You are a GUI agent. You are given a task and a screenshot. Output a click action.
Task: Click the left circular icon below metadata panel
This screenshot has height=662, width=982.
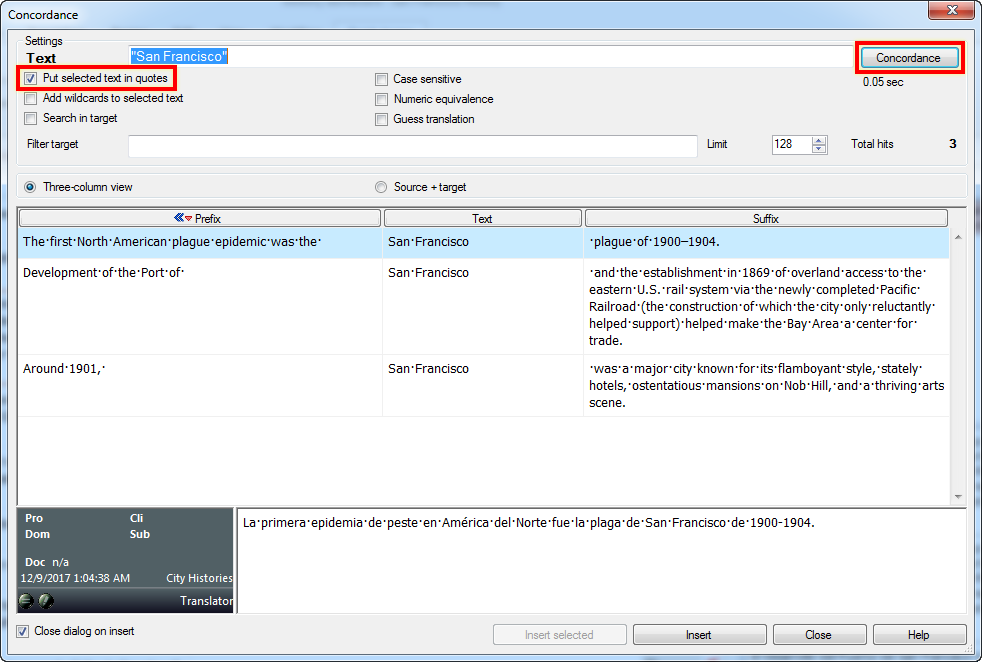click(x=24, y=600)
